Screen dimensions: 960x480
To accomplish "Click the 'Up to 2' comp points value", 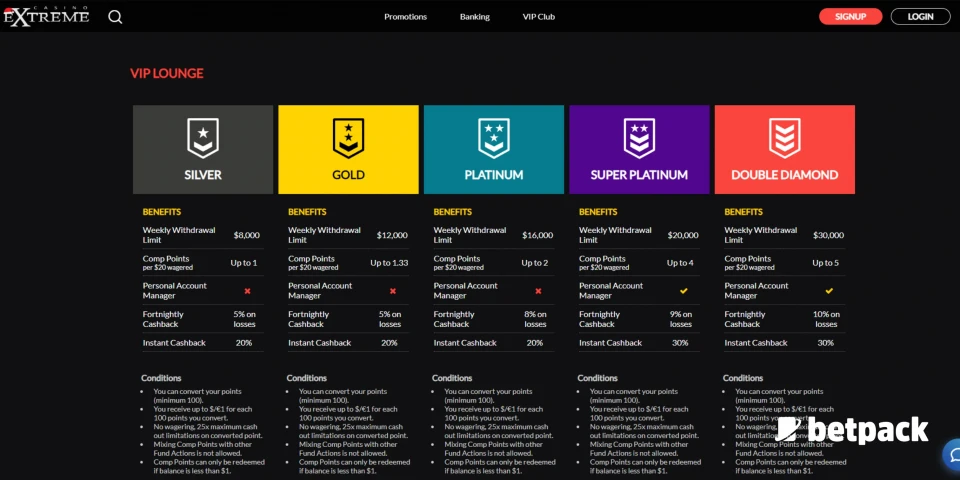I will tap(534, 263).
